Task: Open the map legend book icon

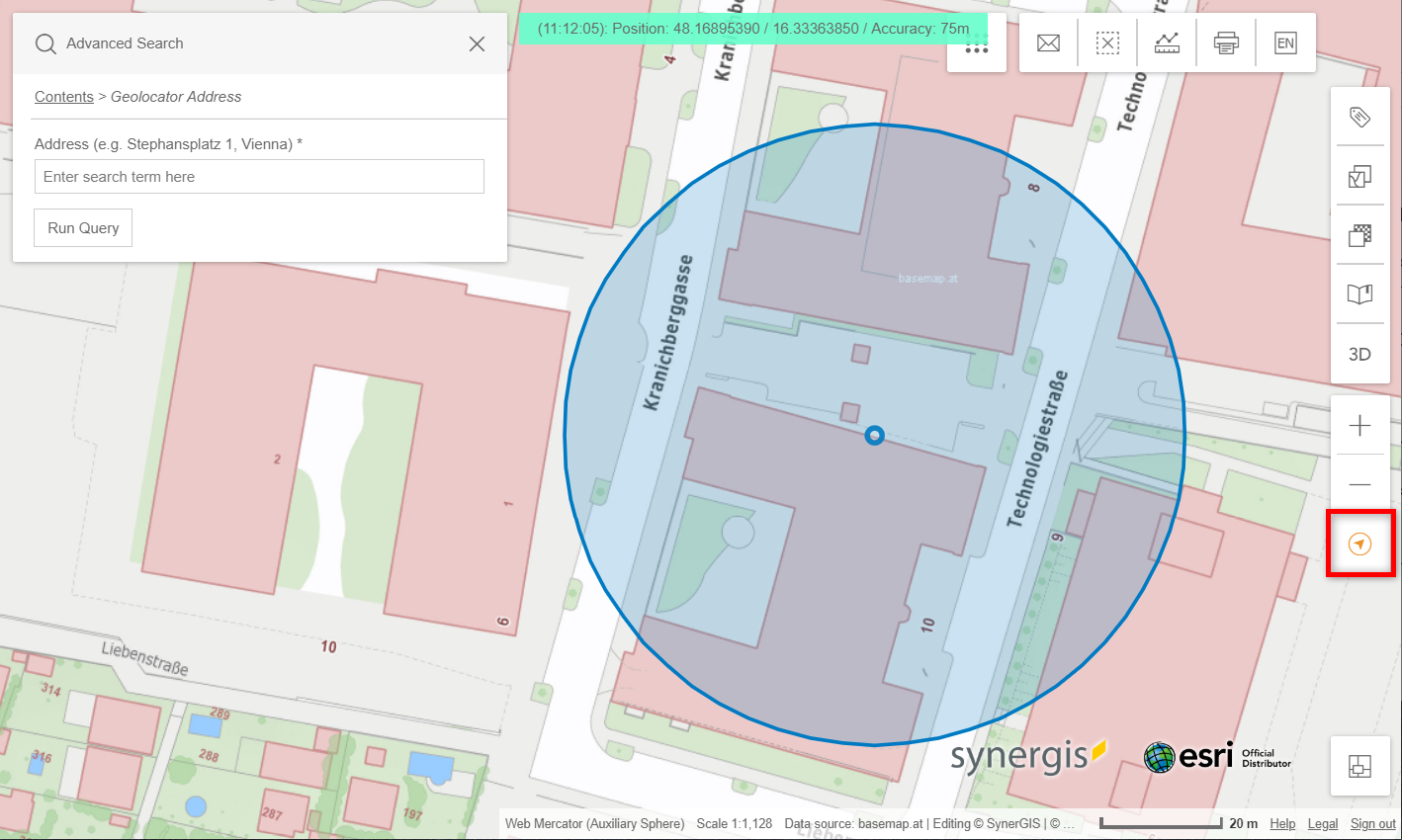Action: [x=1359, y=294]
